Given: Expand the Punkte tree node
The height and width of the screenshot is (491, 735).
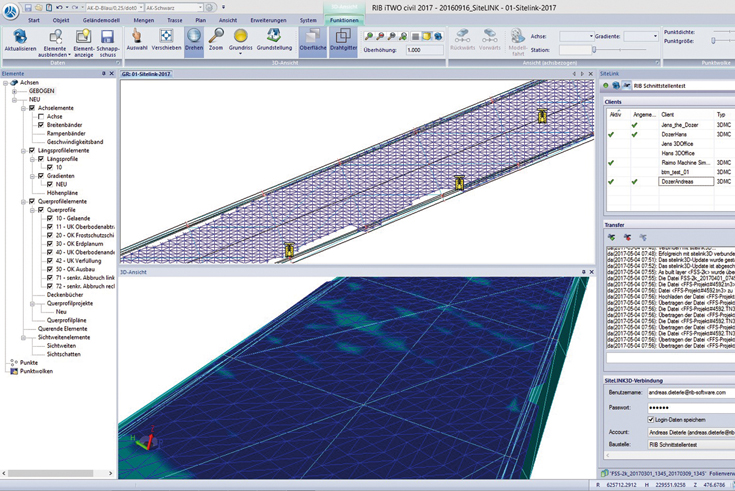Looking at the screenshot, I should [12, 362].
